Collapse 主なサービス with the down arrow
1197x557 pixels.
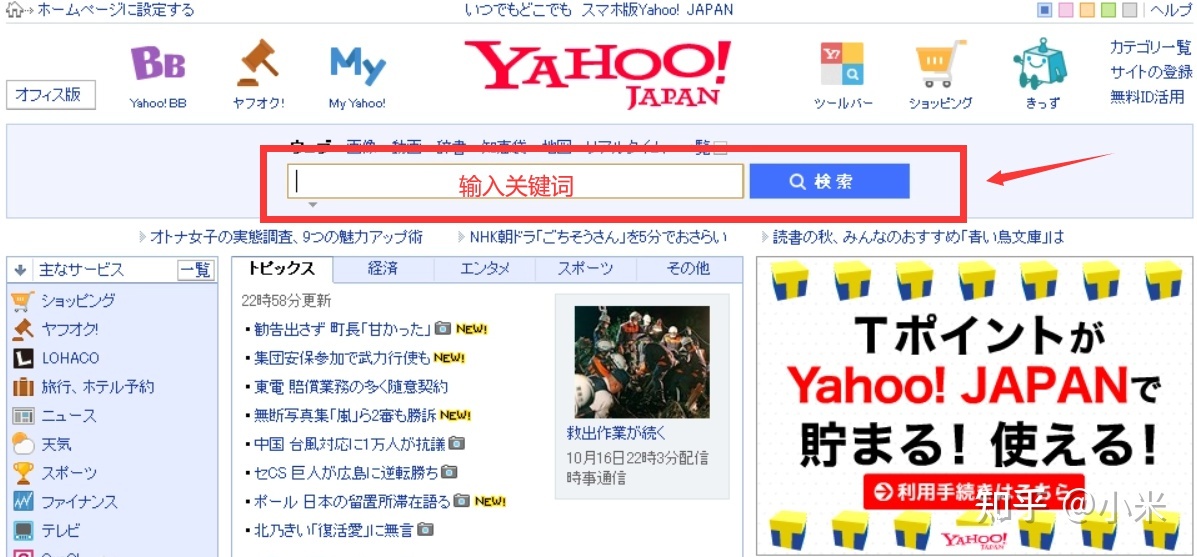21,270
